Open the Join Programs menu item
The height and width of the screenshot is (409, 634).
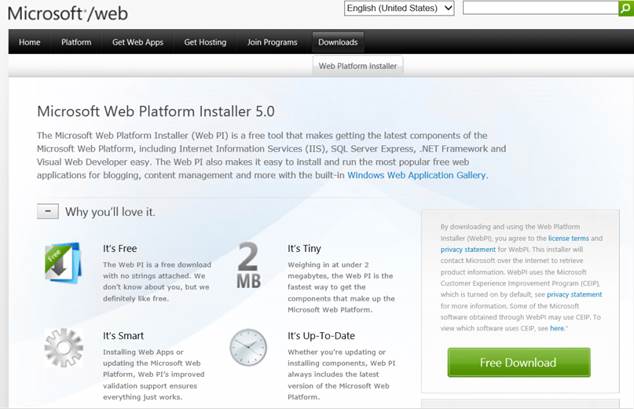pos(273,42)
